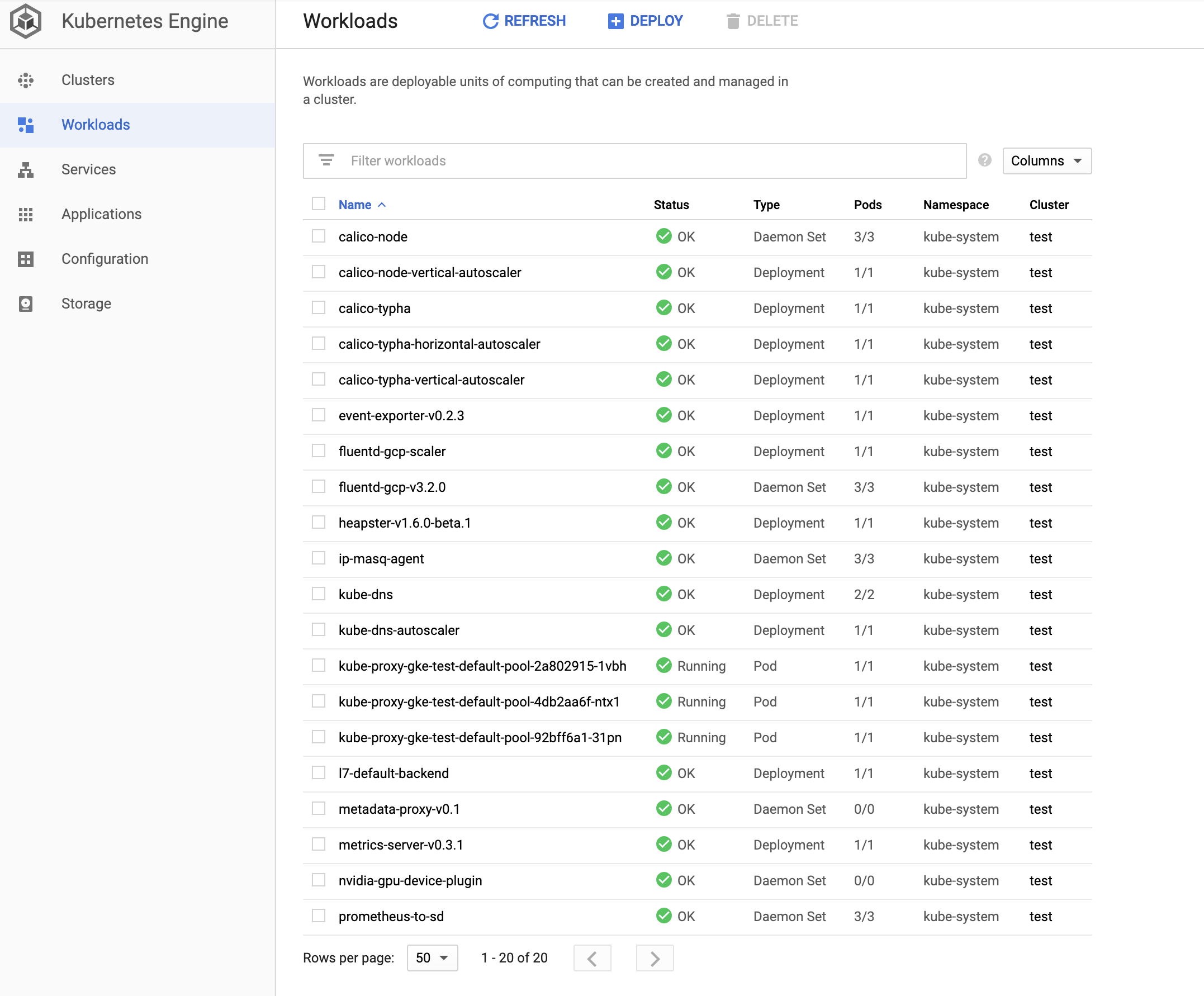Viewport: 1204px width, 996px height.
Task: Click the 2/2 pods value for kube-dns
Action: [864, 595]
